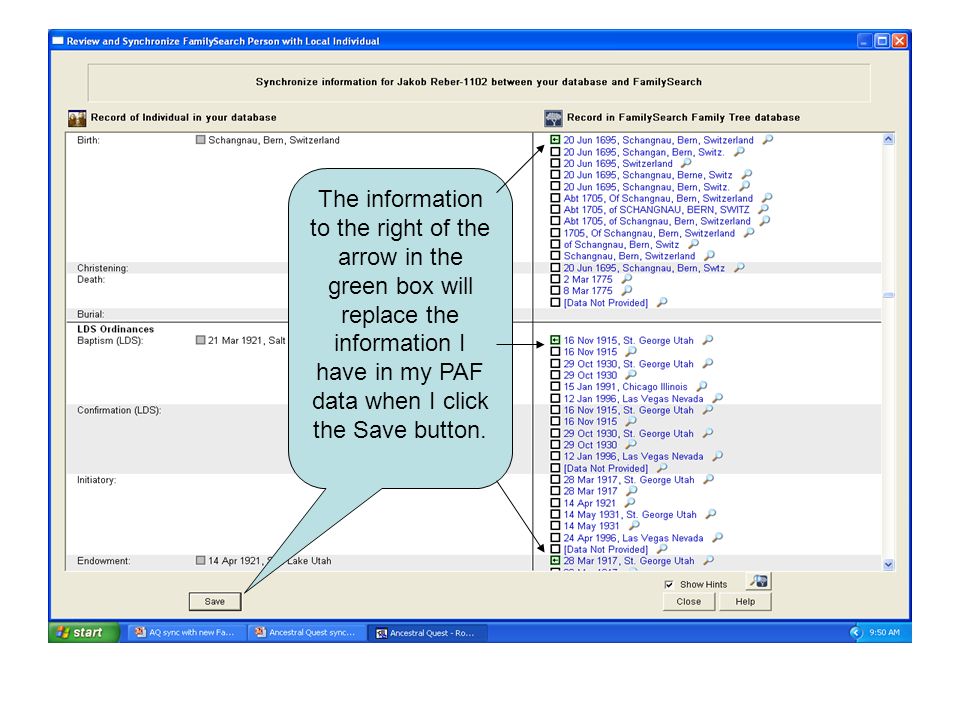Click the local database record header icon

point(77,118)
